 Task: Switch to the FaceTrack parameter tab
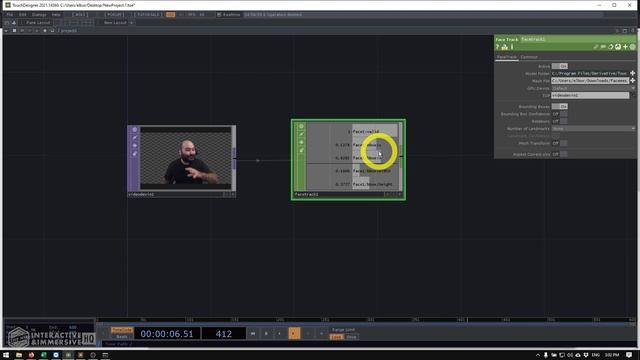(507, 57)
